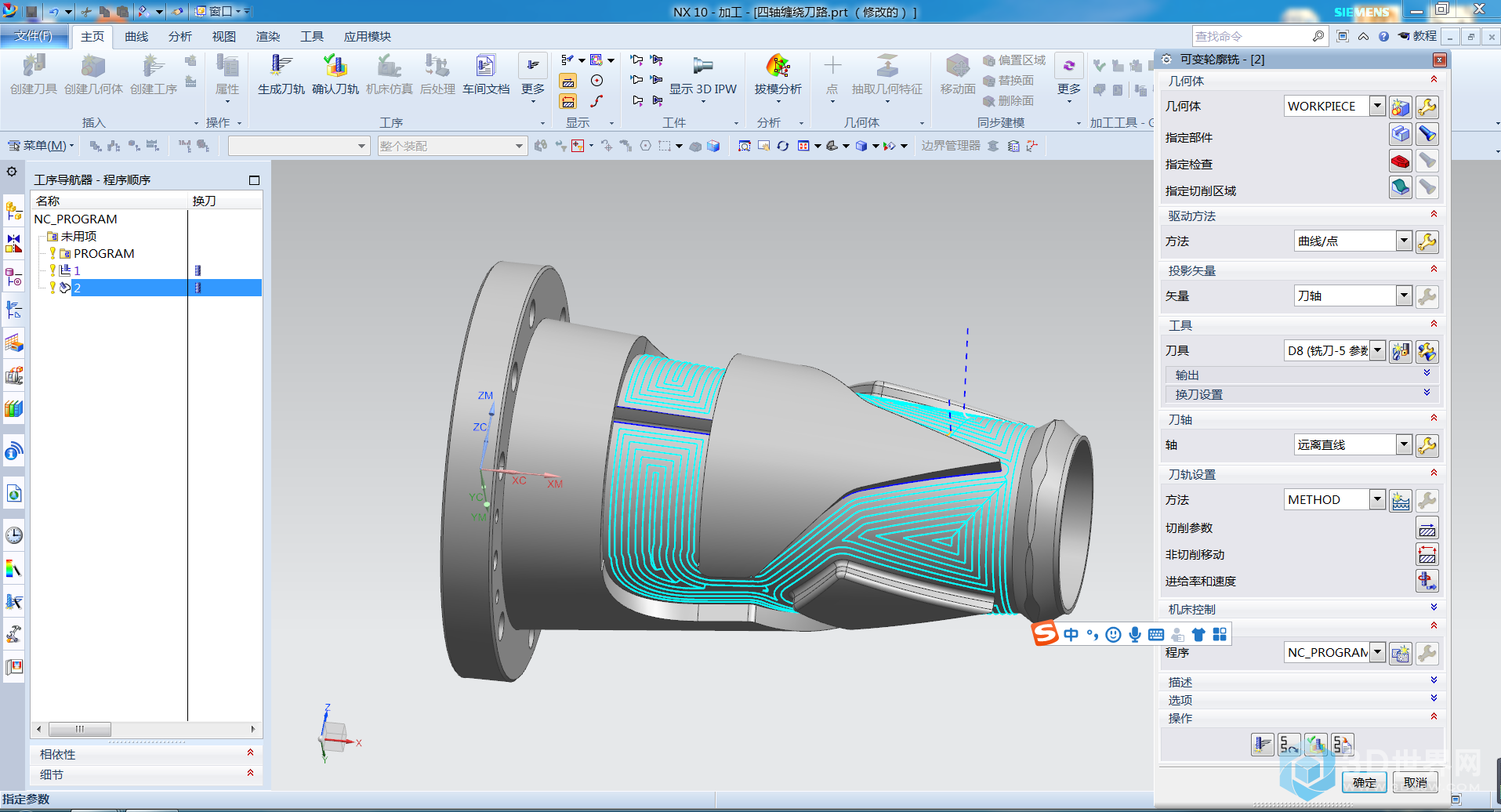The width and height of the screenshot is (1501, 812).
Task: Open the NC_PROGRAM program dropdown
Action: [1377, 652]
